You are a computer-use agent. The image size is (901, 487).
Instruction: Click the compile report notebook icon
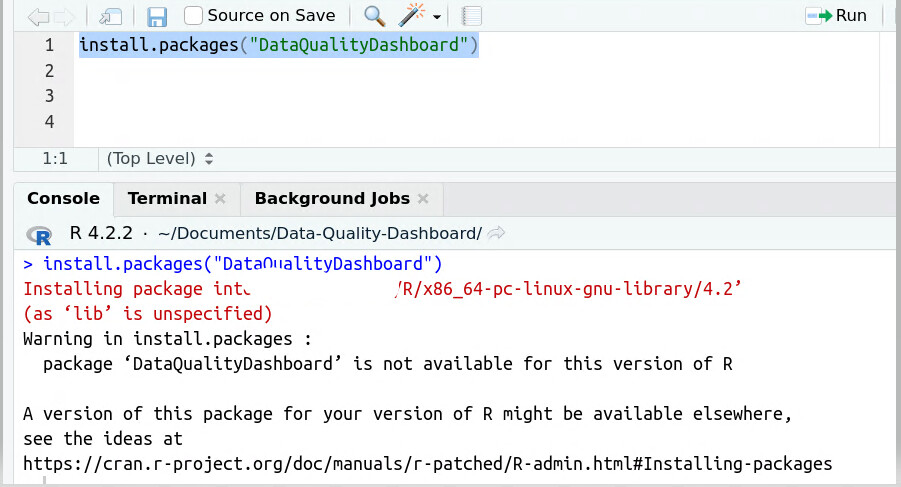pos(472,16)
